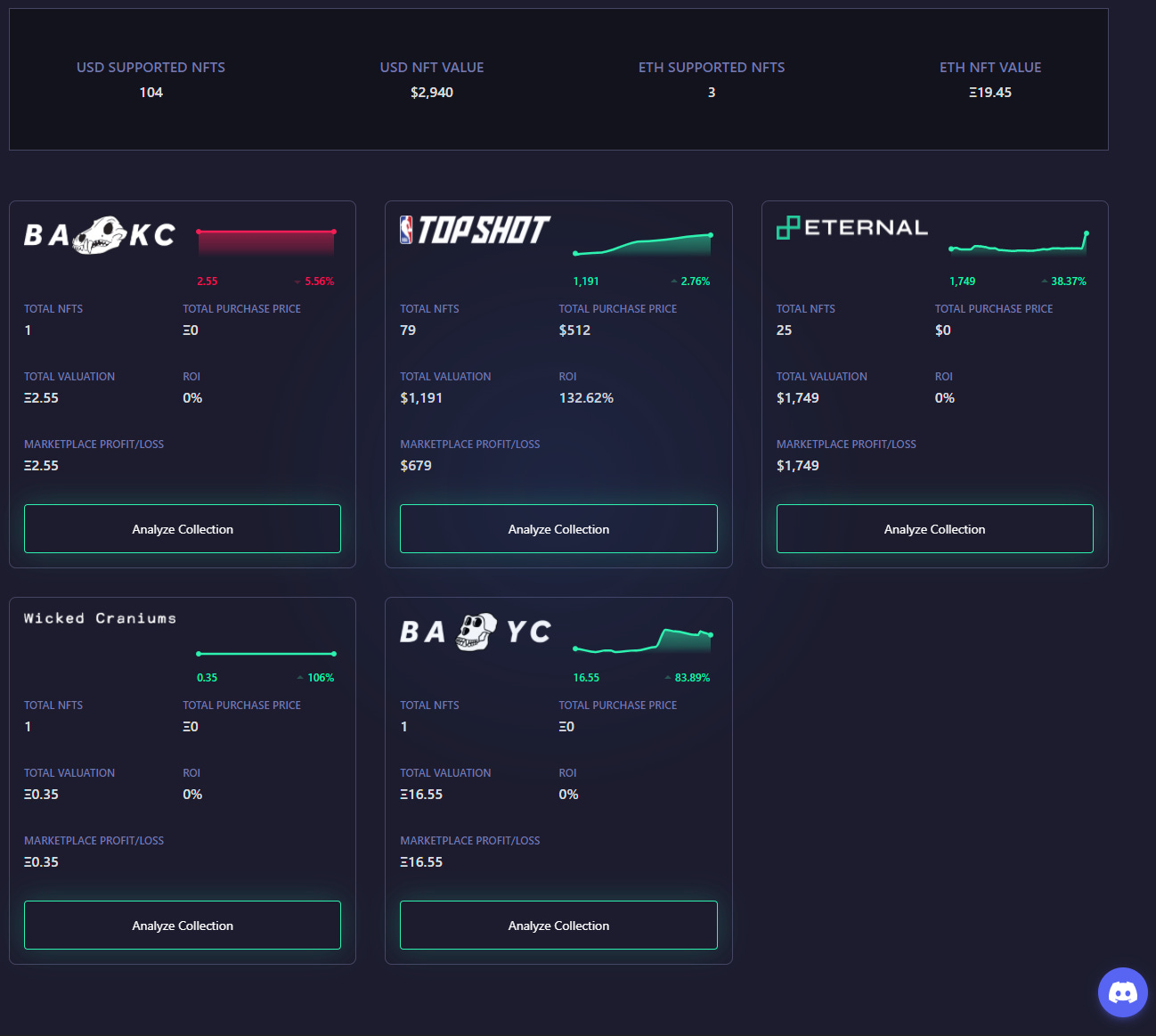
Task: Click the USD Supported NFTs value 104
Action: tap(151, 93)
